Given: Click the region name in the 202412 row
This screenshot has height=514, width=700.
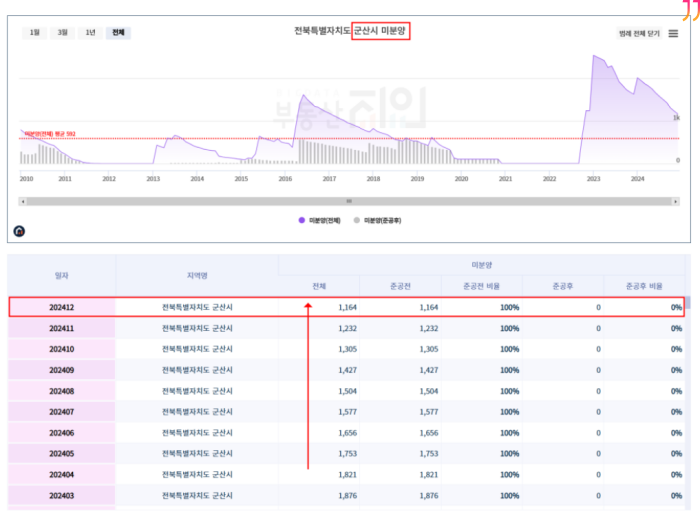Looking at the screenshot, I should [x=197, y=307].
